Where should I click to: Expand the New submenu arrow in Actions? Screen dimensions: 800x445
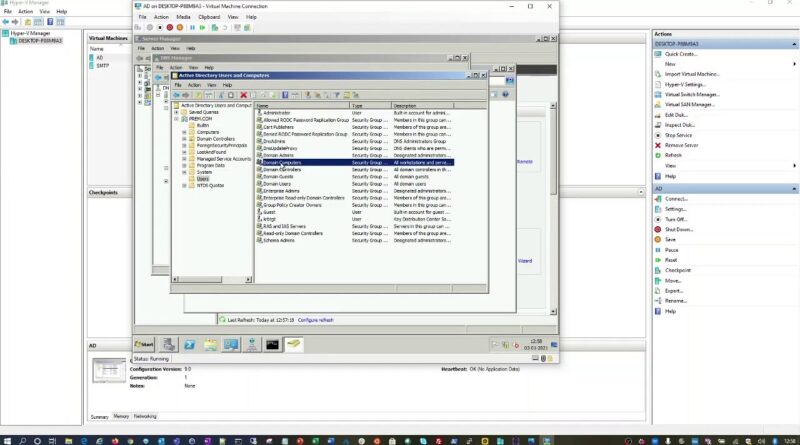pos(794,64)
